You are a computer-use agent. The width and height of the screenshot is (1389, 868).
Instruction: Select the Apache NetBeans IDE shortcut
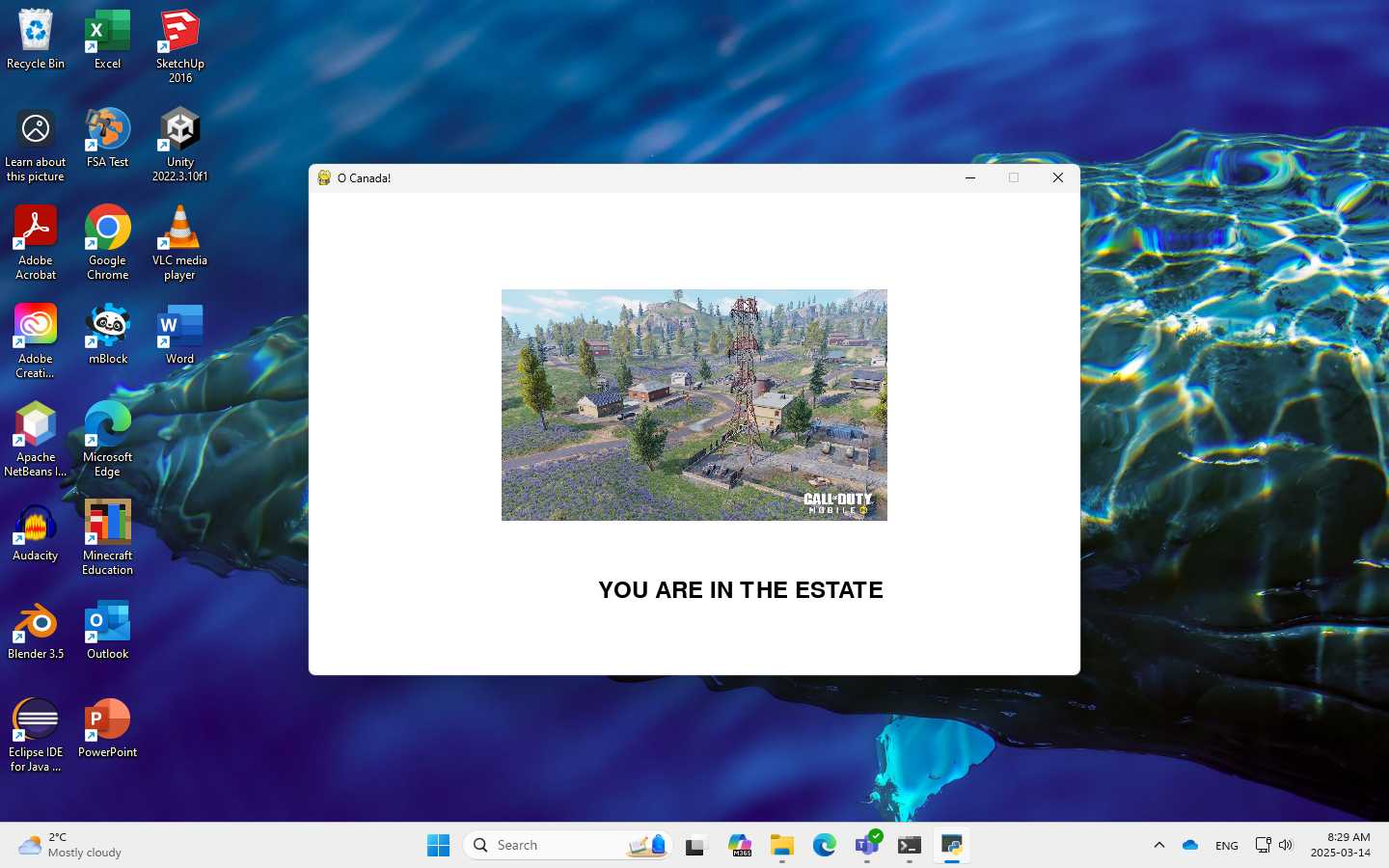click(36, 440)
